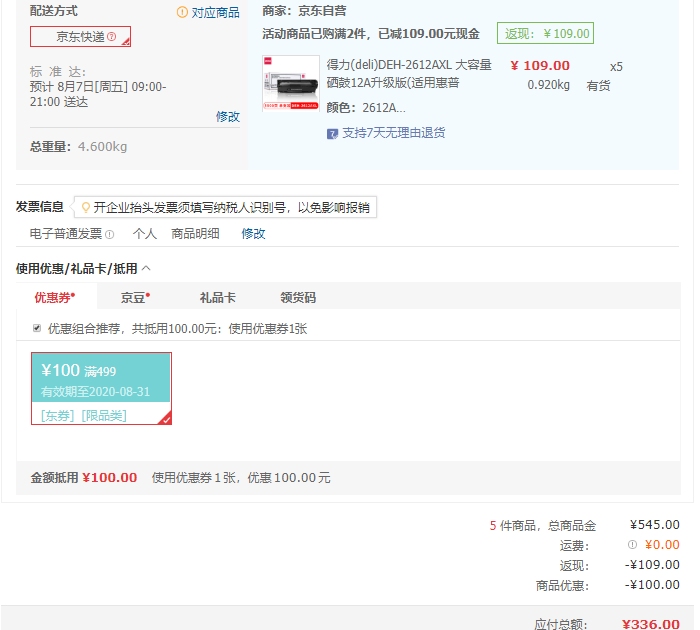The width and height of the screenshot is (700, 630).
Task: Click the 商品优惠 -¥100.00 summary value
Action: 652,585
